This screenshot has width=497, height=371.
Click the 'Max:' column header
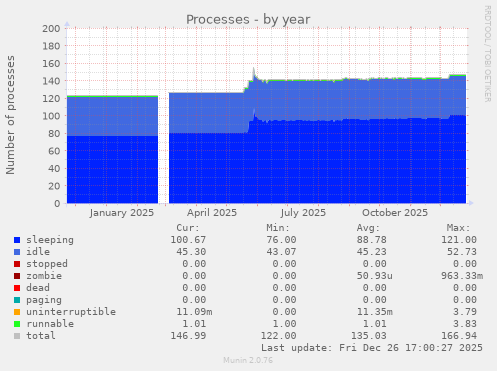[x=458, y=228]
